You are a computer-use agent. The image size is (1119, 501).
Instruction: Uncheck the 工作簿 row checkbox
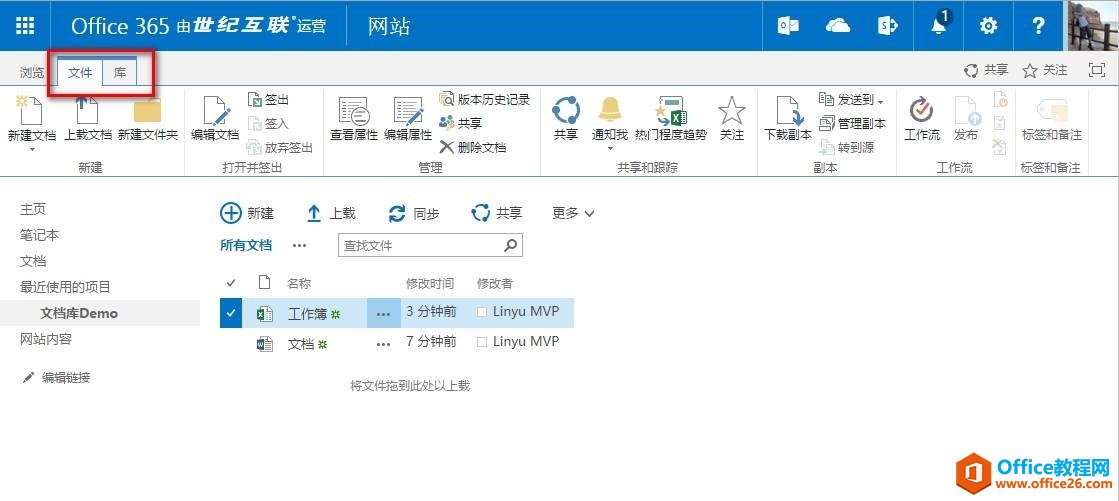[231, 313]
